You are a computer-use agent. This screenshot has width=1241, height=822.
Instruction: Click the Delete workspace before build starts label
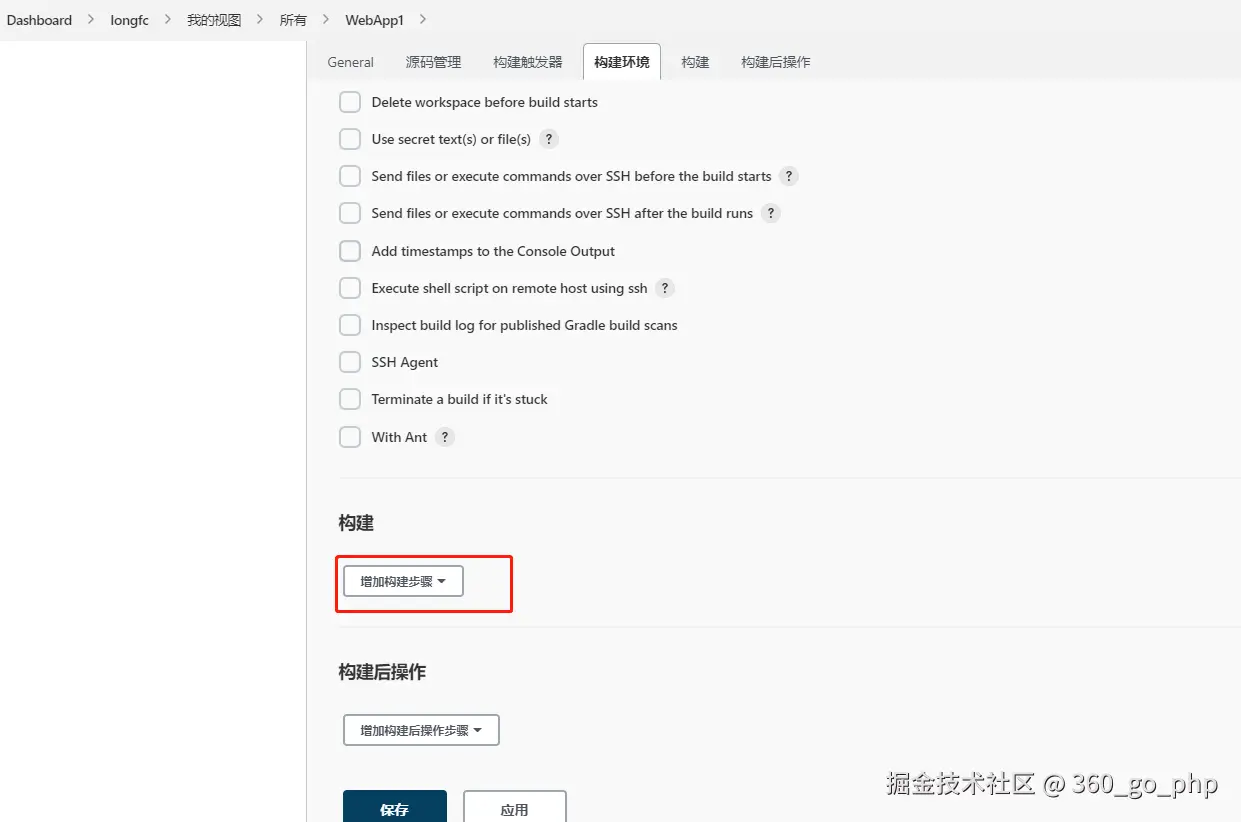484,102
